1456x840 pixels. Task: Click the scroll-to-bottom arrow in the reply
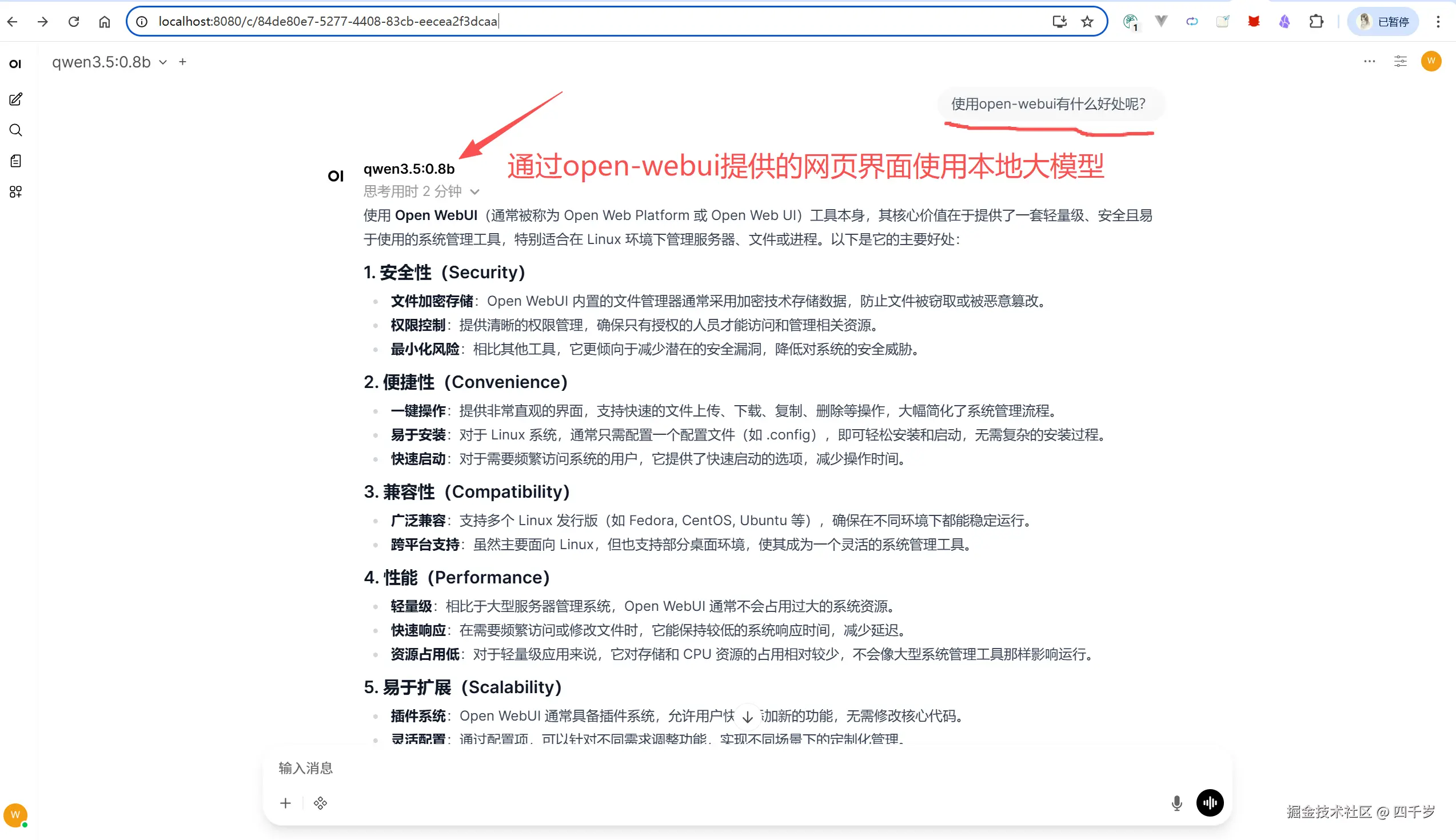[x=747, y=716]
